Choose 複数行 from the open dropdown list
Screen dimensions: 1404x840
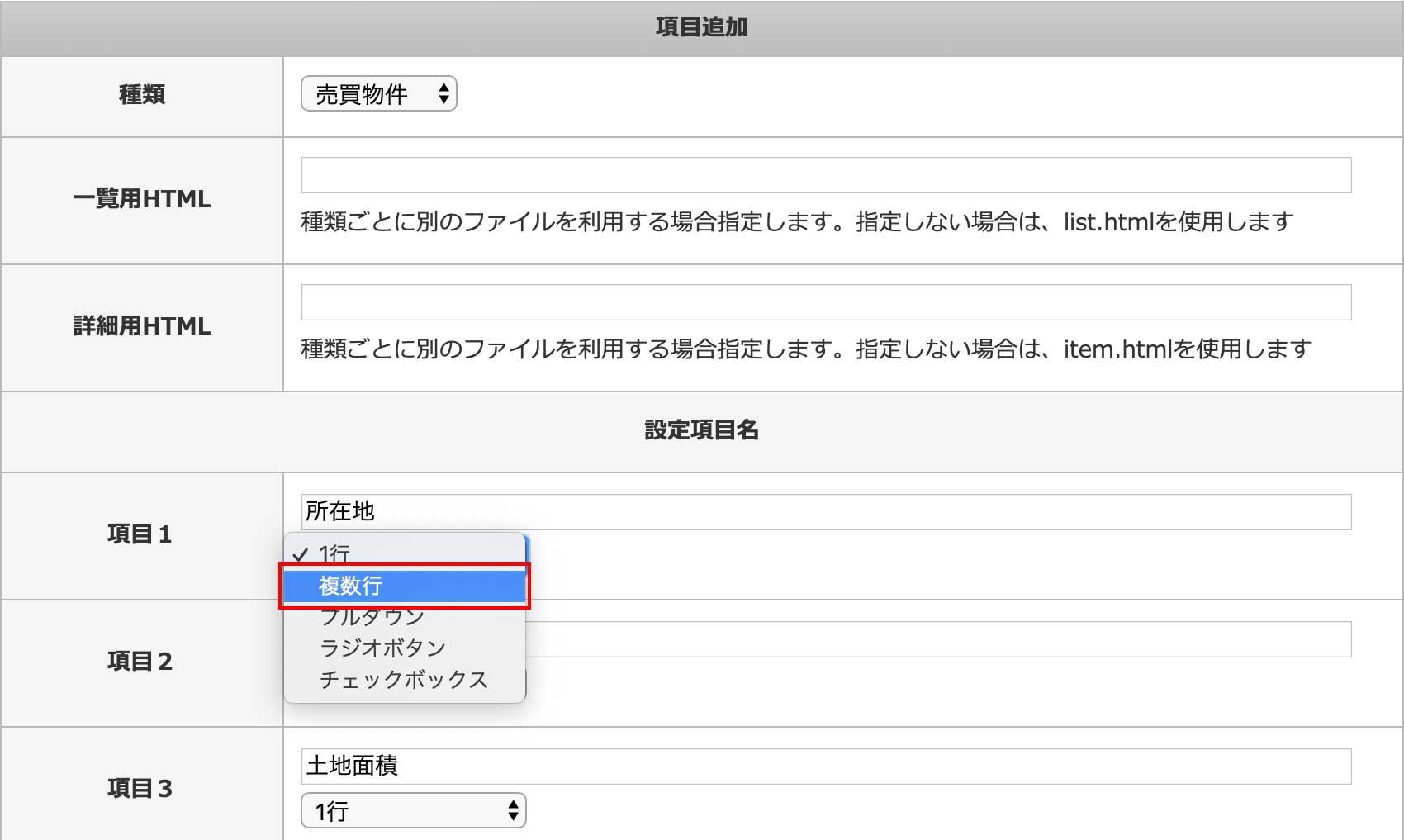click(405, 586)
